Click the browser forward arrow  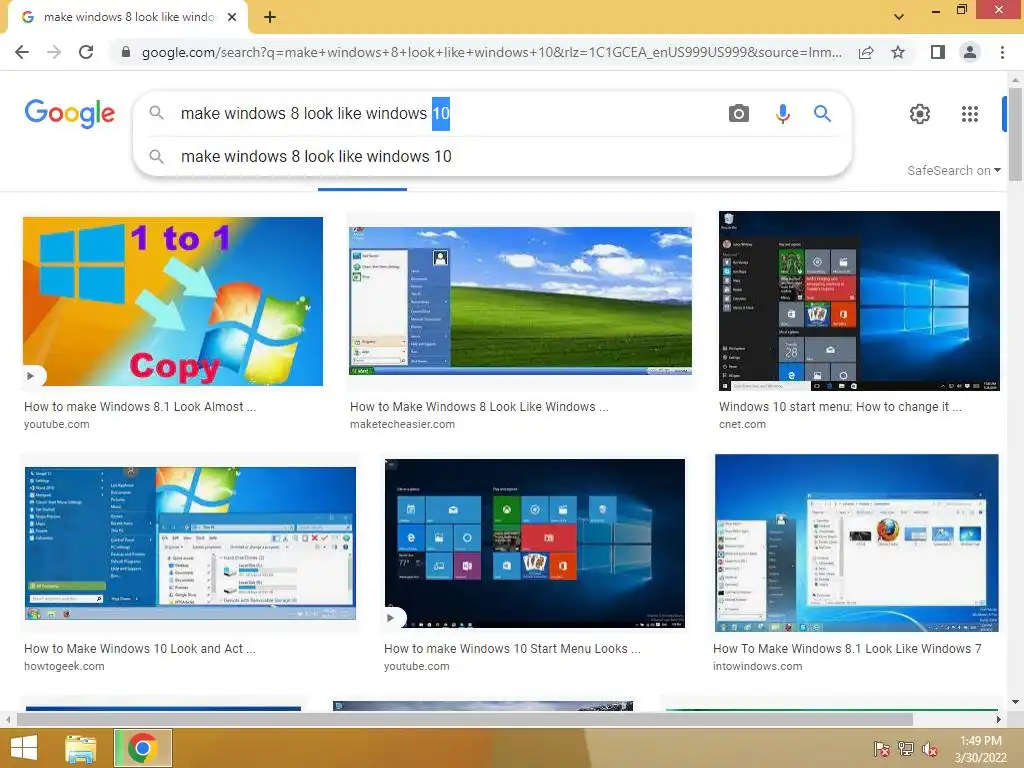coord(54,52)
